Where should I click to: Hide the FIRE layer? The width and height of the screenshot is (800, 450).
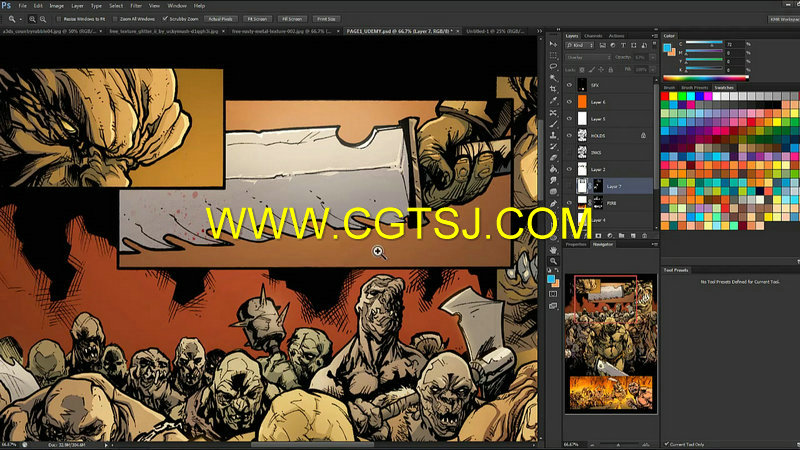569,203
